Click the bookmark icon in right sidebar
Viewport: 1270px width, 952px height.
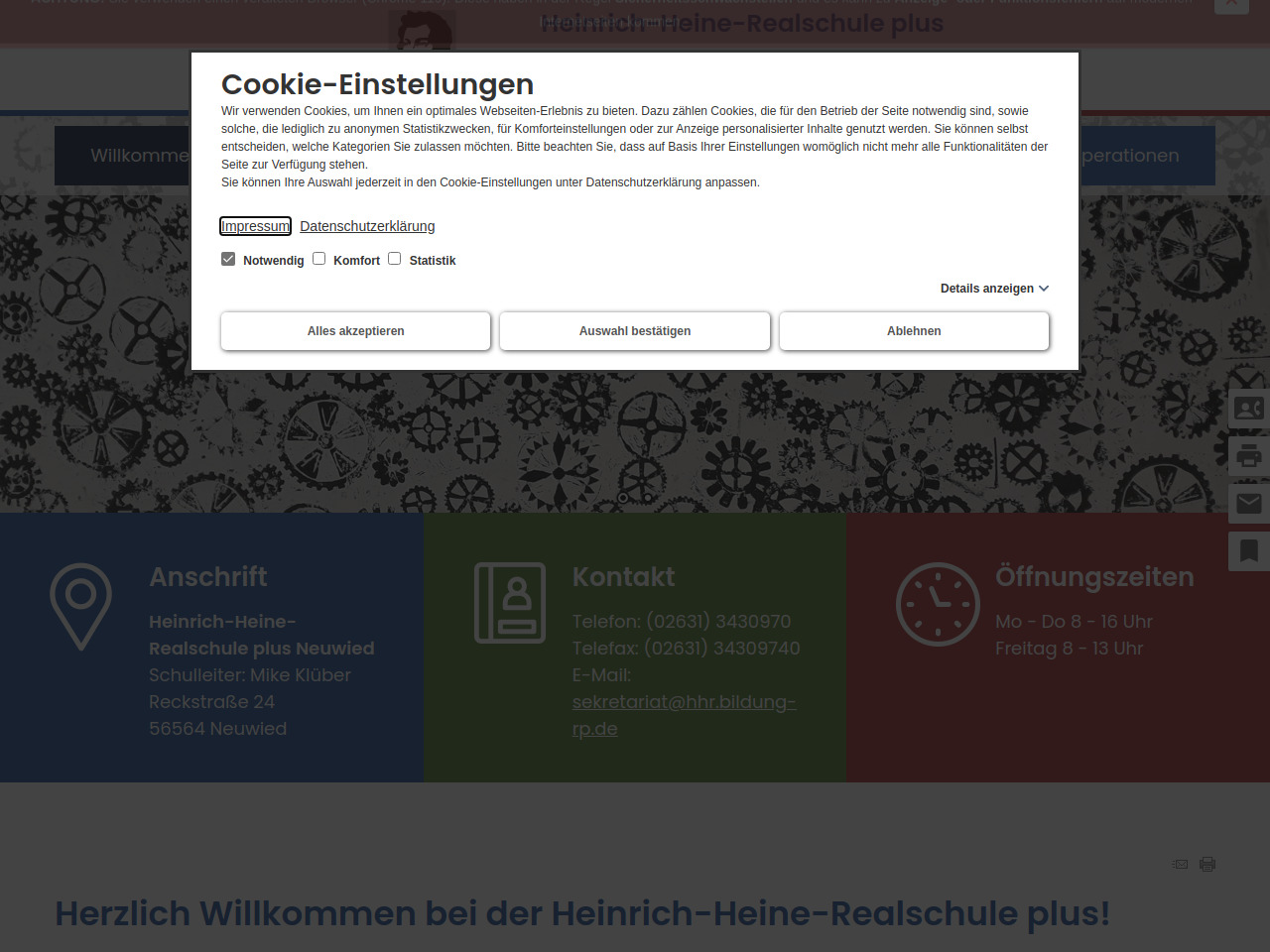point(1248,551)
